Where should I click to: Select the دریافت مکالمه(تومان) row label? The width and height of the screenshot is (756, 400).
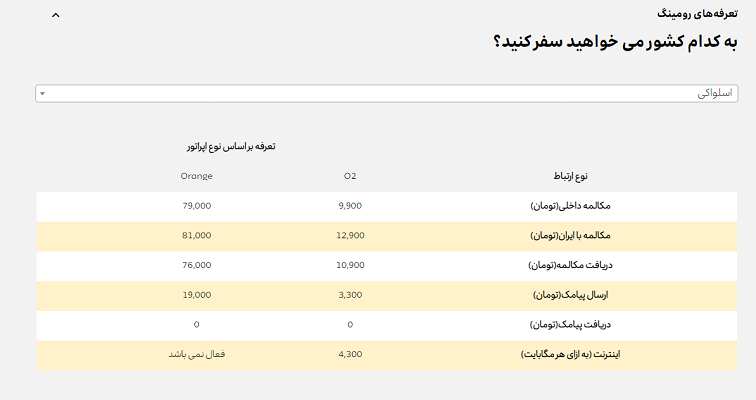coord(570,265)
